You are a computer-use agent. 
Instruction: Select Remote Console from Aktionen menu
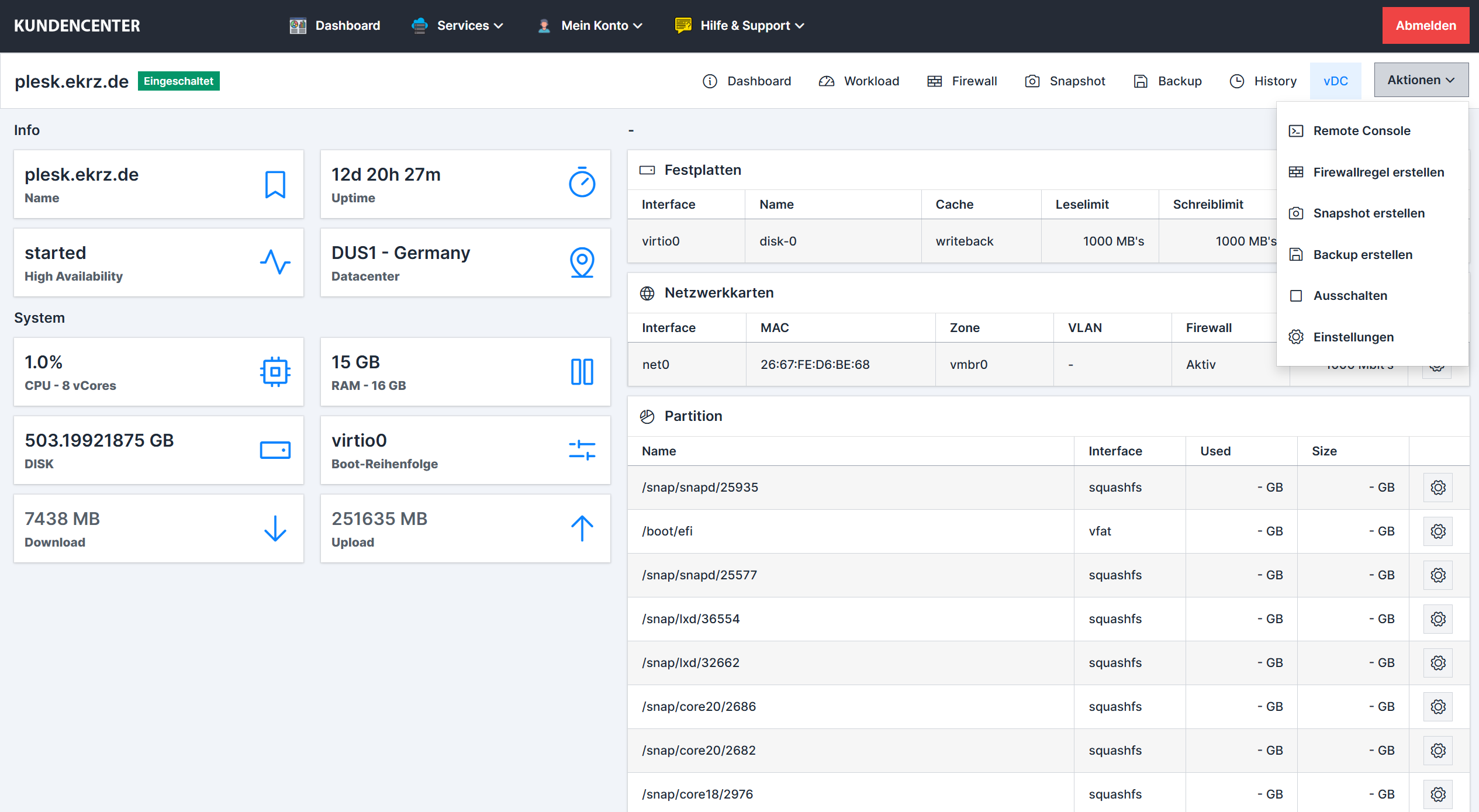click(x=1361, y=131)
